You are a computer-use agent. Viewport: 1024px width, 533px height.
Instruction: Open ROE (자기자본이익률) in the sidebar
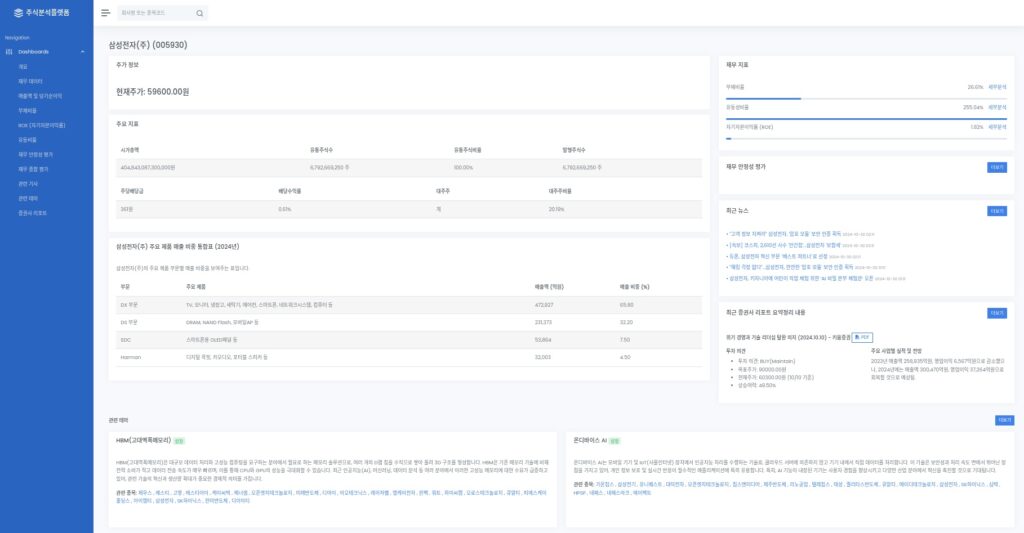point(42,125)
